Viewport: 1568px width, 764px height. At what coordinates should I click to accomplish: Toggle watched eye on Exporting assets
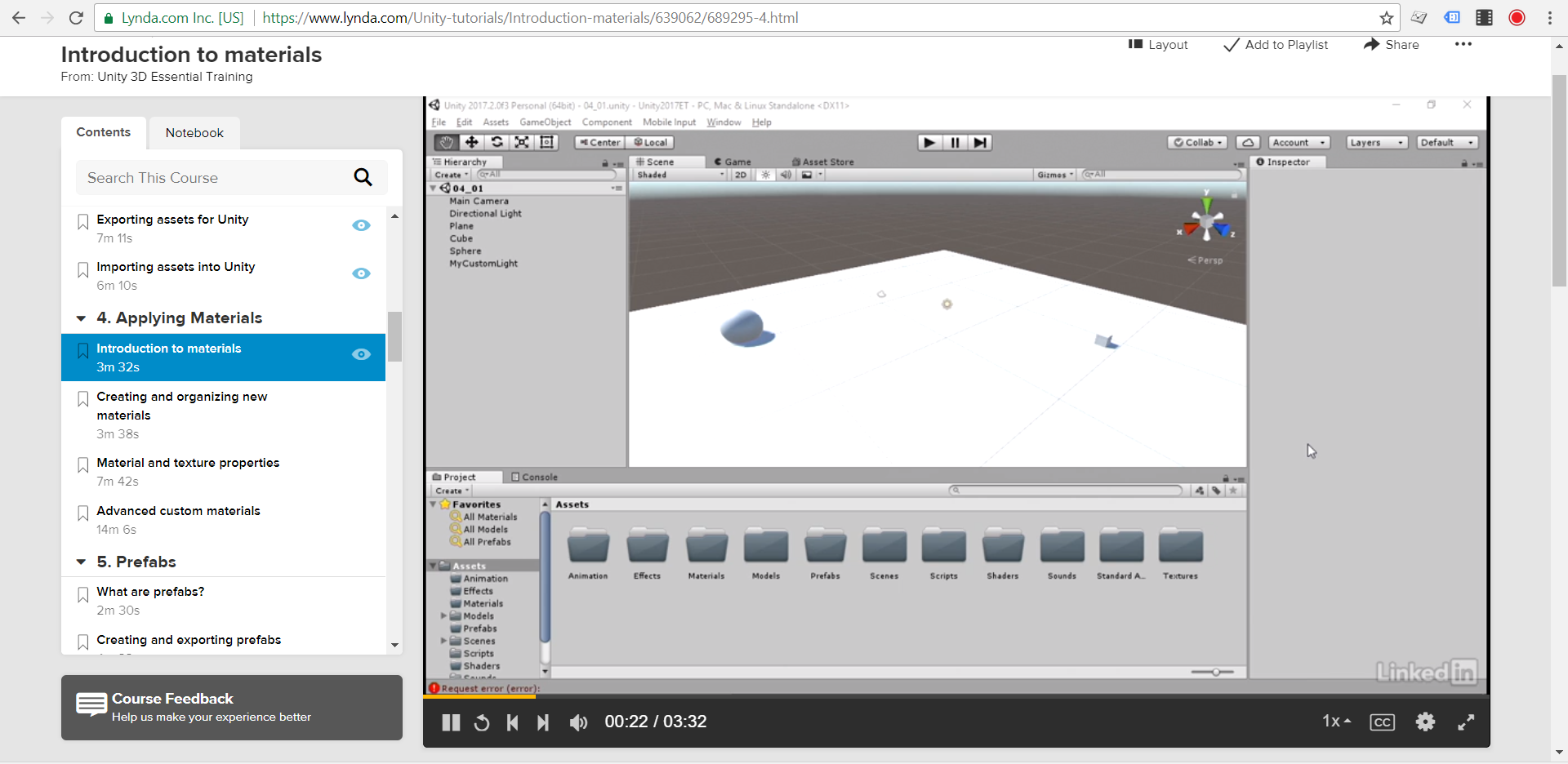(361, 225)
